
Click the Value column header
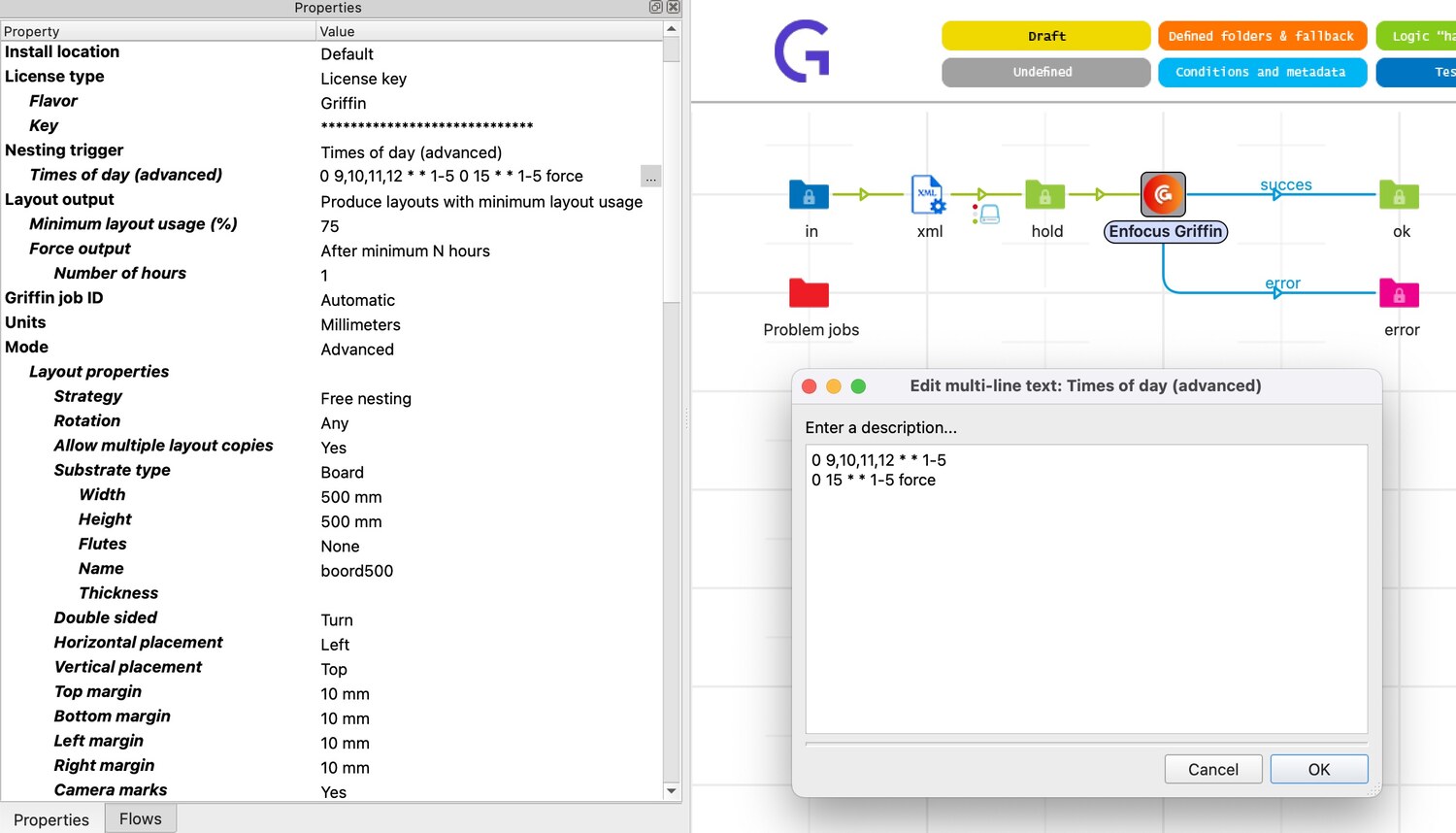[x=489, y=31]
